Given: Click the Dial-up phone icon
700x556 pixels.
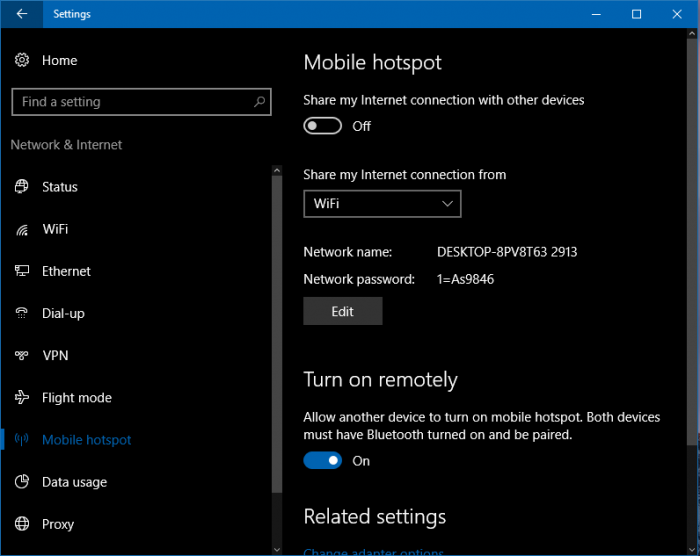Looking at the screenshot, I should [22, 313].
